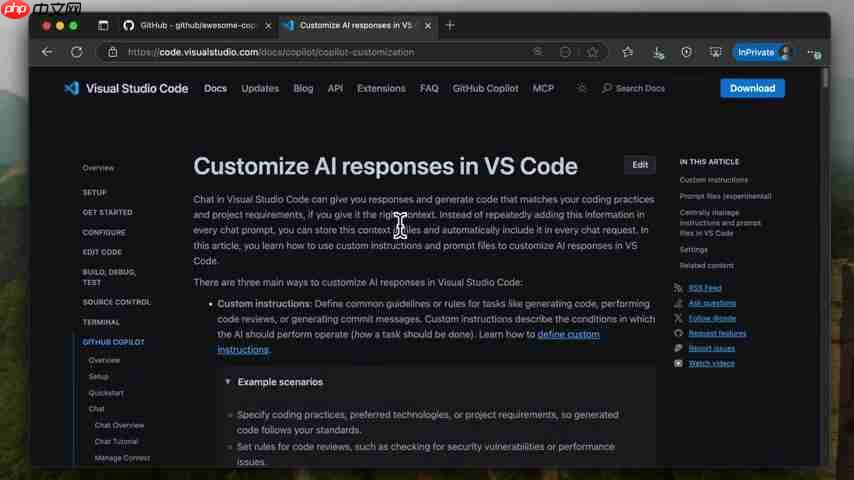Select the Customize AI responses tab
Viewport: 854px width, 480px height.
pyautogui.click(x=358, y=26)
